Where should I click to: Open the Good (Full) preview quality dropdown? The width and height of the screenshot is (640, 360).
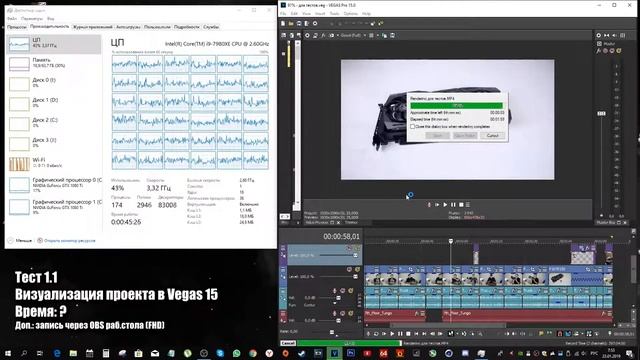(x=353, y=36)
